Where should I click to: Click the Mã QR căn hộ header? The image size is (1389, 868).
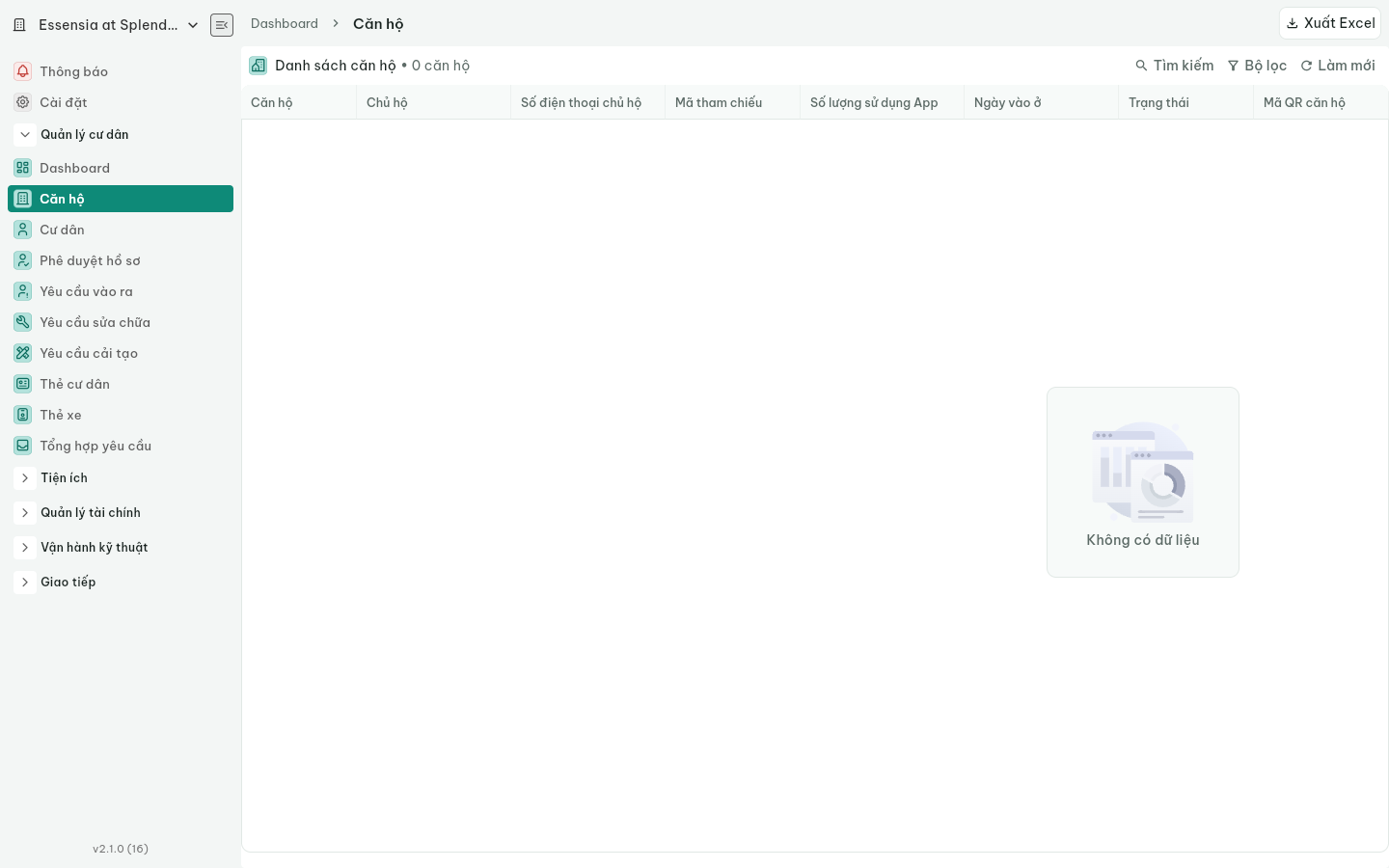coord(1321,102)
